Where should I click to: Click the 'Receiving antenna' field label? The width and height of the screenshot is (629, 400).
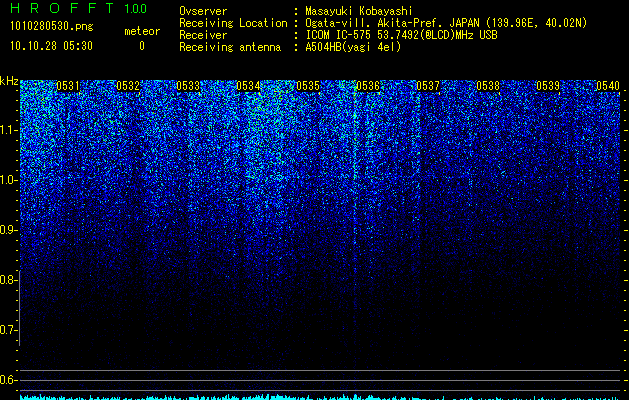coord(230,47)
